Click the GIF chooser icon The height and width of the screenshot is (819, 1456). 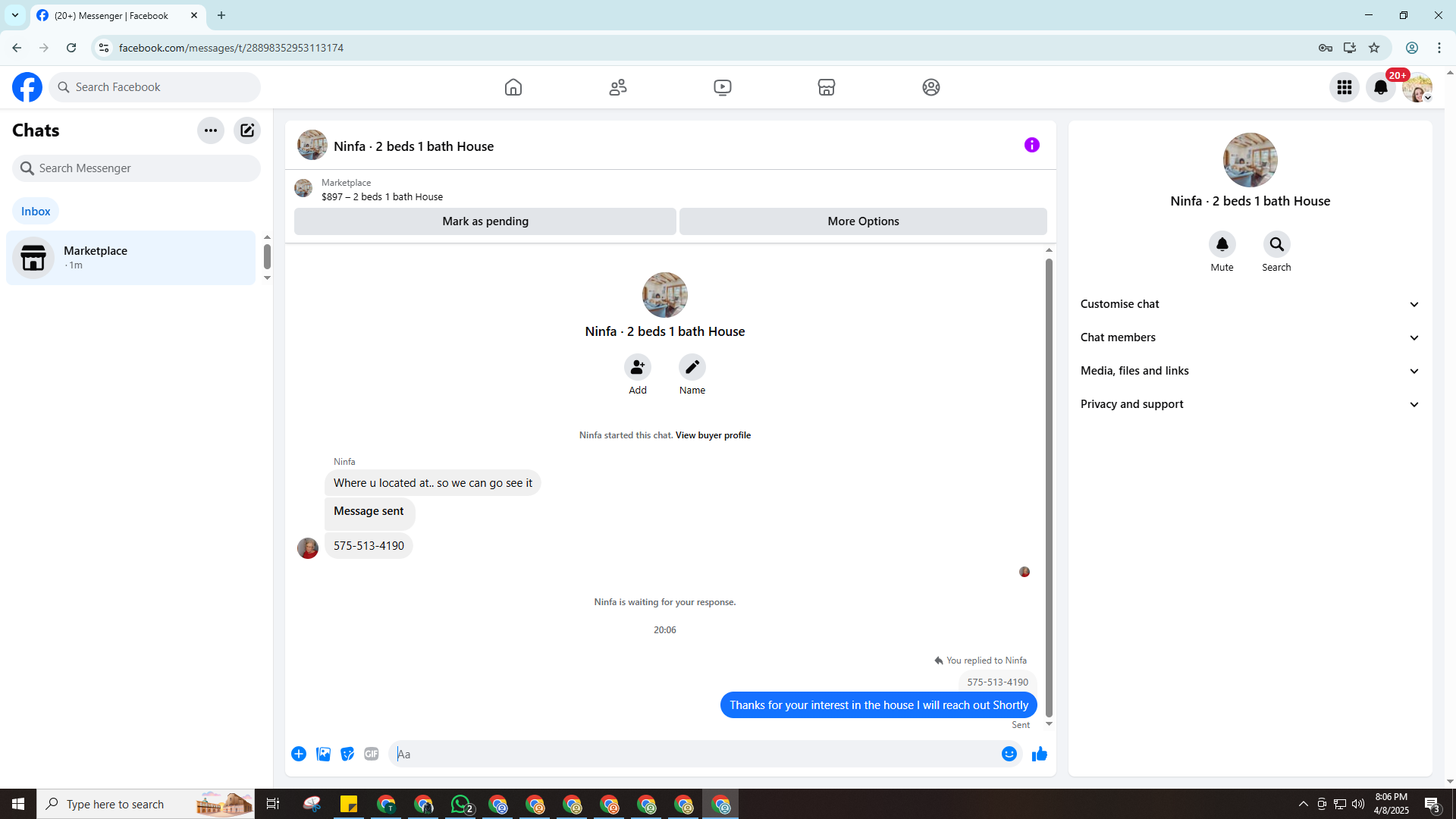pos(371,754)
